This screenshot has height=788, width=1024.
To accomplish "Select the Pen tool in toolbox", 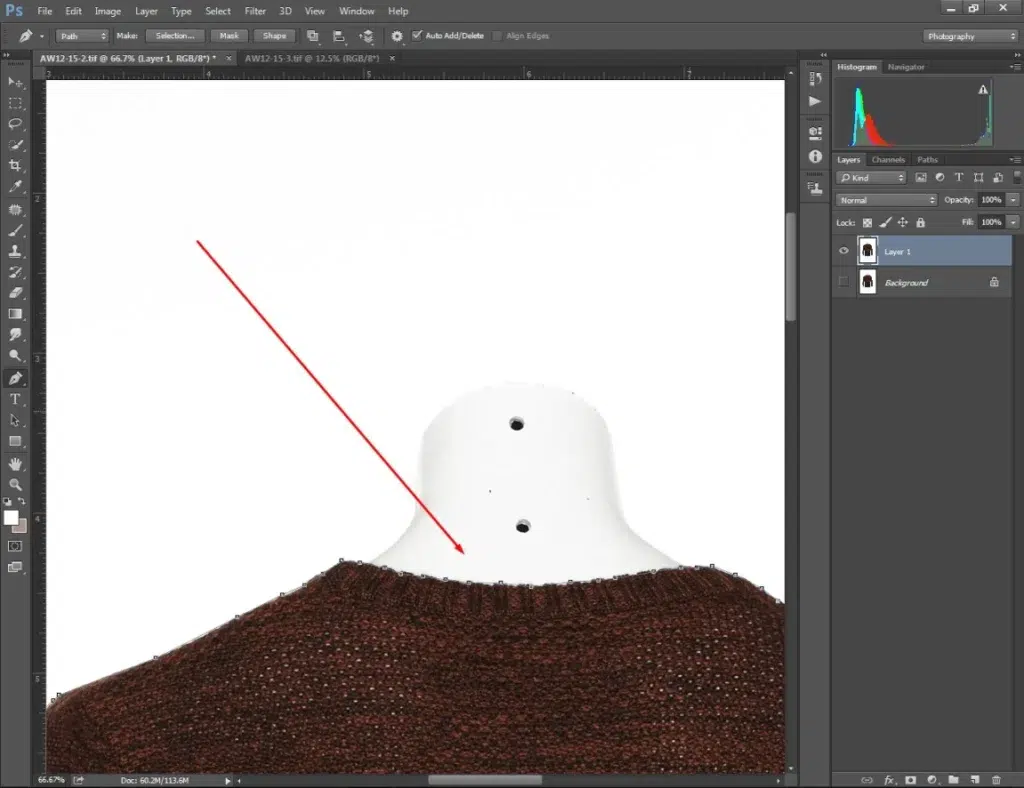I will (16, 379).
